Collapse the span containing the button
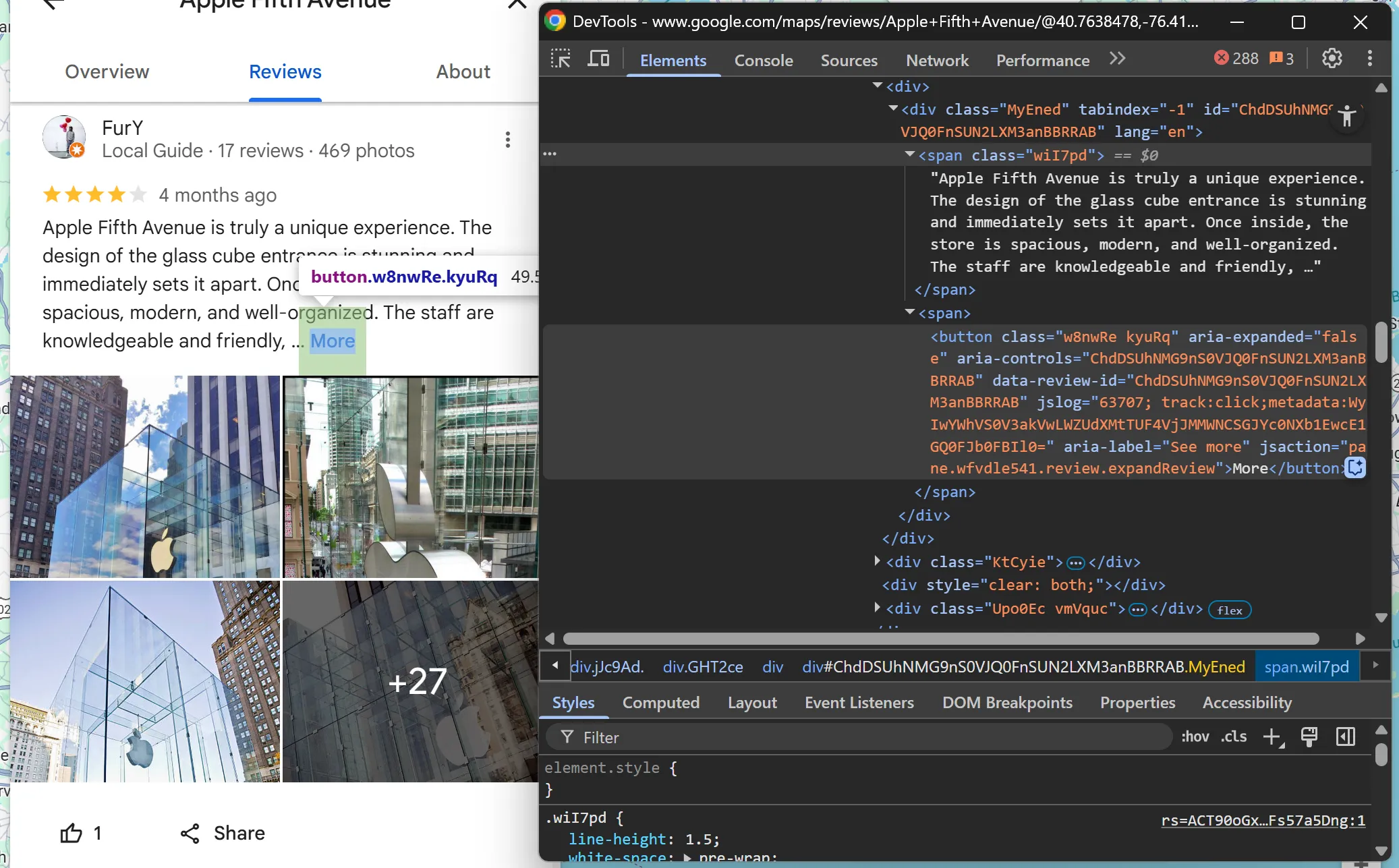Image resolution: width=1399 pixels, height=868 pixels. pyautogui.click(x=910, y=312)
